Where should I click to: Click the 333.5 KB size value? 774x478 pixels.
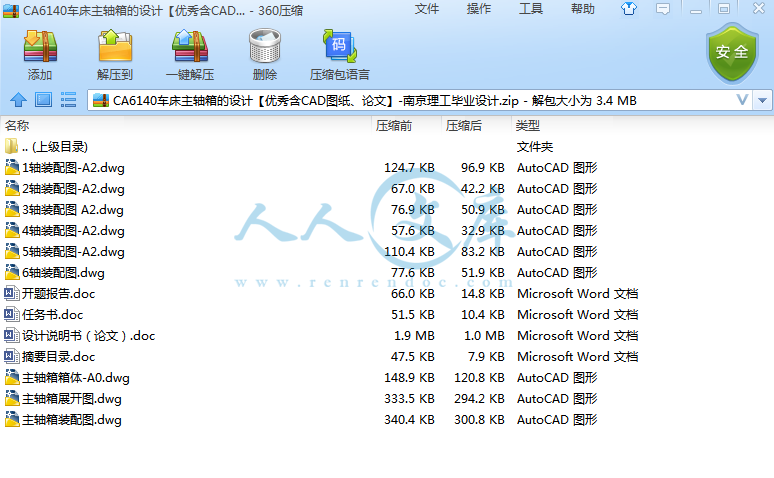409,398
